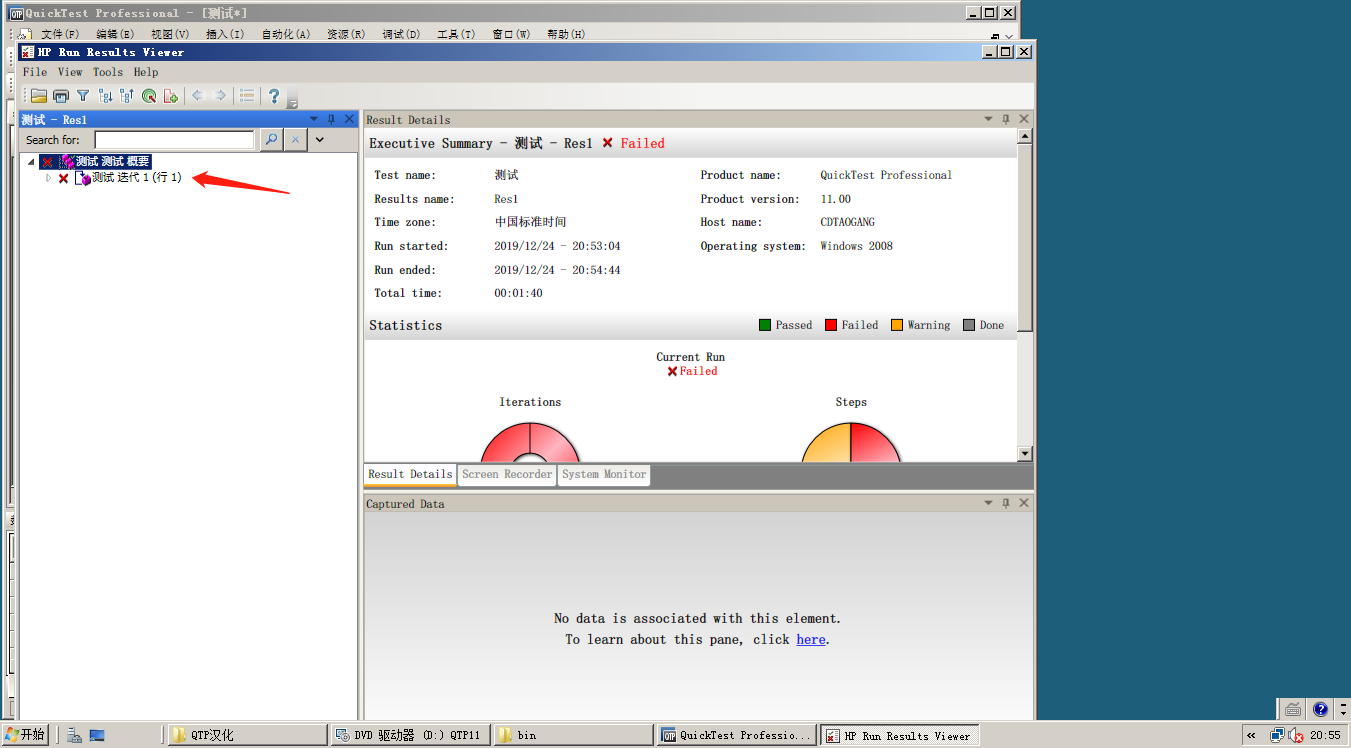1351x748 pixels.
Task: Switch to QTP汉化 taskbar window
Action: tap(248, 735)
